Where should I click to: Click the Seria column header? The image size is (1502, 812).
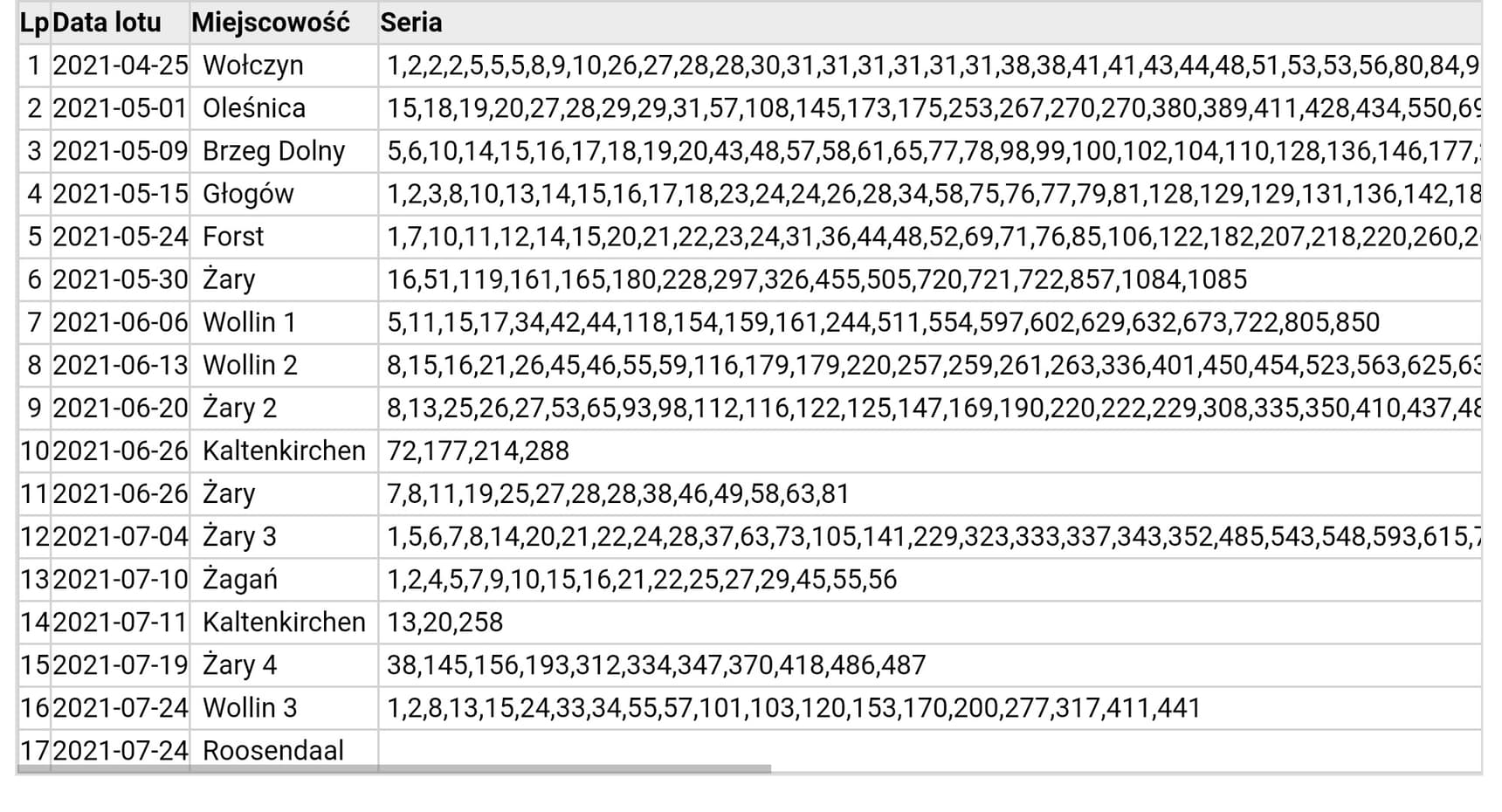pos(410,23)
